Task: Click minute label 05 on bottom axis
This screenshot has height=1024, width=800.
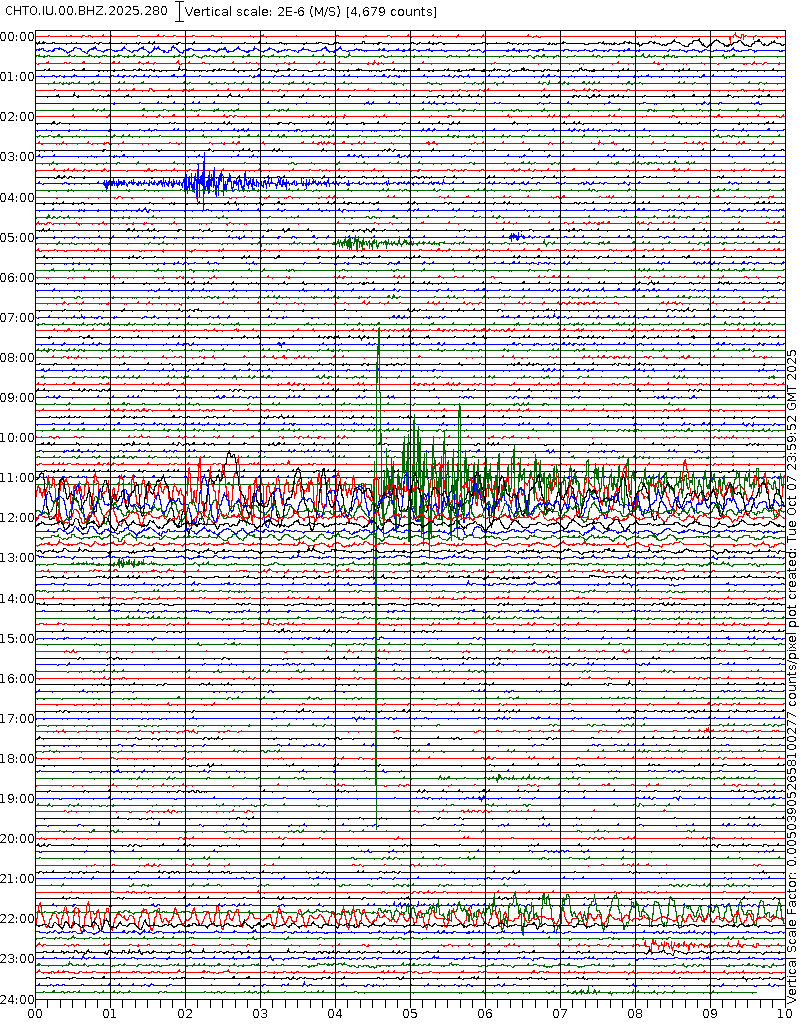Action: 410,1013
